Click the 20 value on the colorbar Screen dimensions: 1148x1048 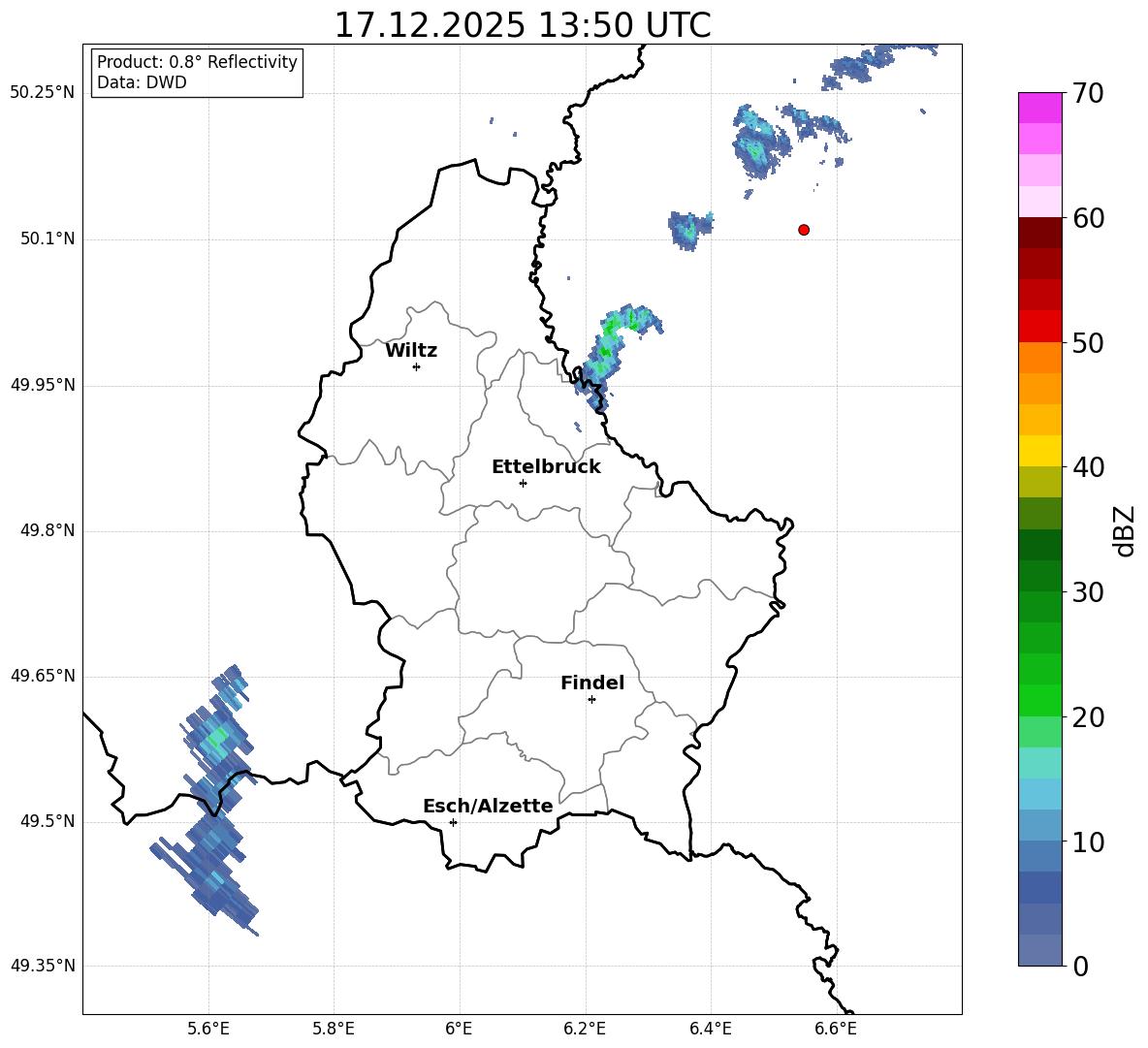pyautogui.click(x=1088, y=717)
